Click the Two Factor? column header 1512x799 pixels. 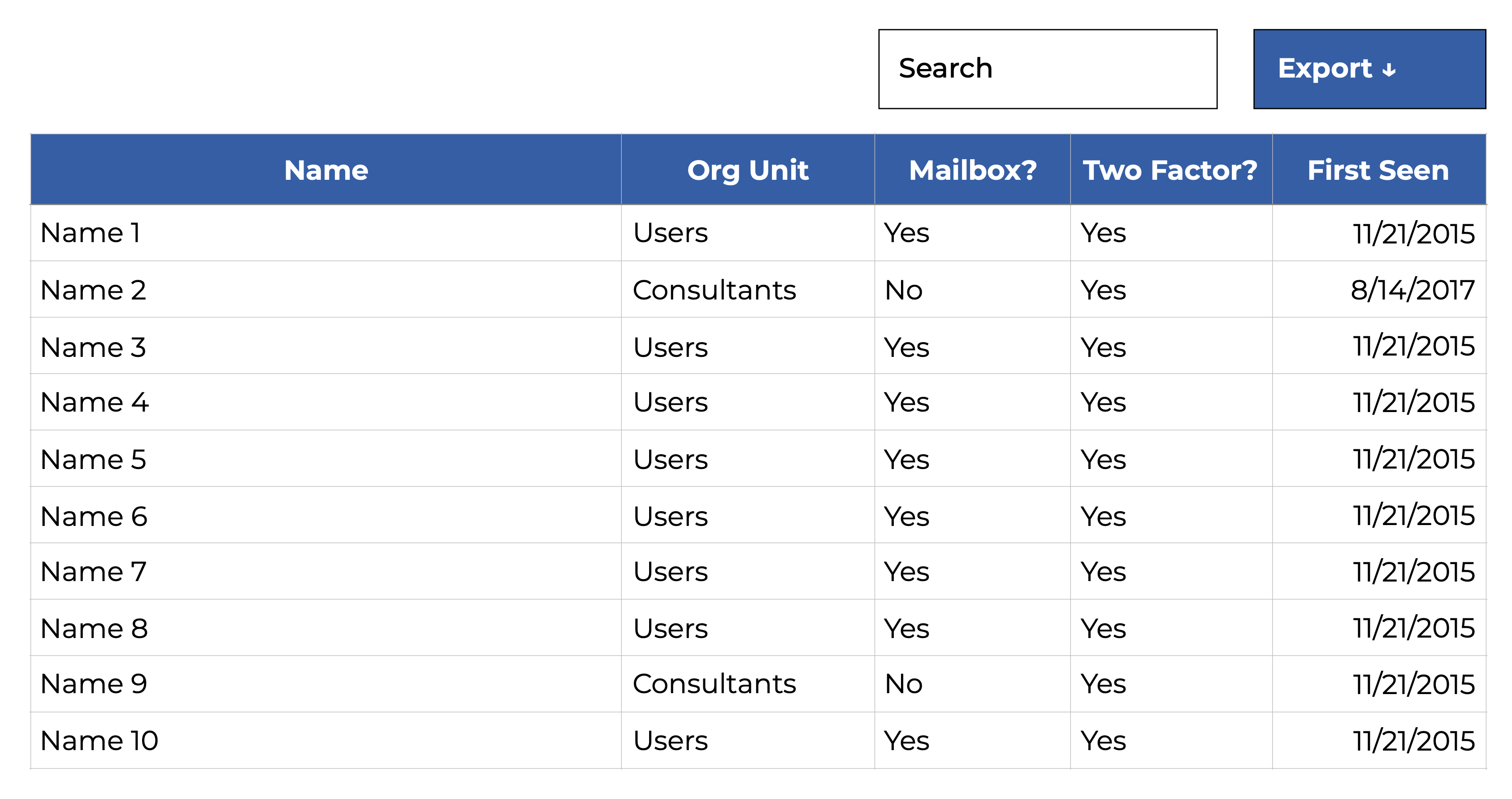tap(1170, 170)
